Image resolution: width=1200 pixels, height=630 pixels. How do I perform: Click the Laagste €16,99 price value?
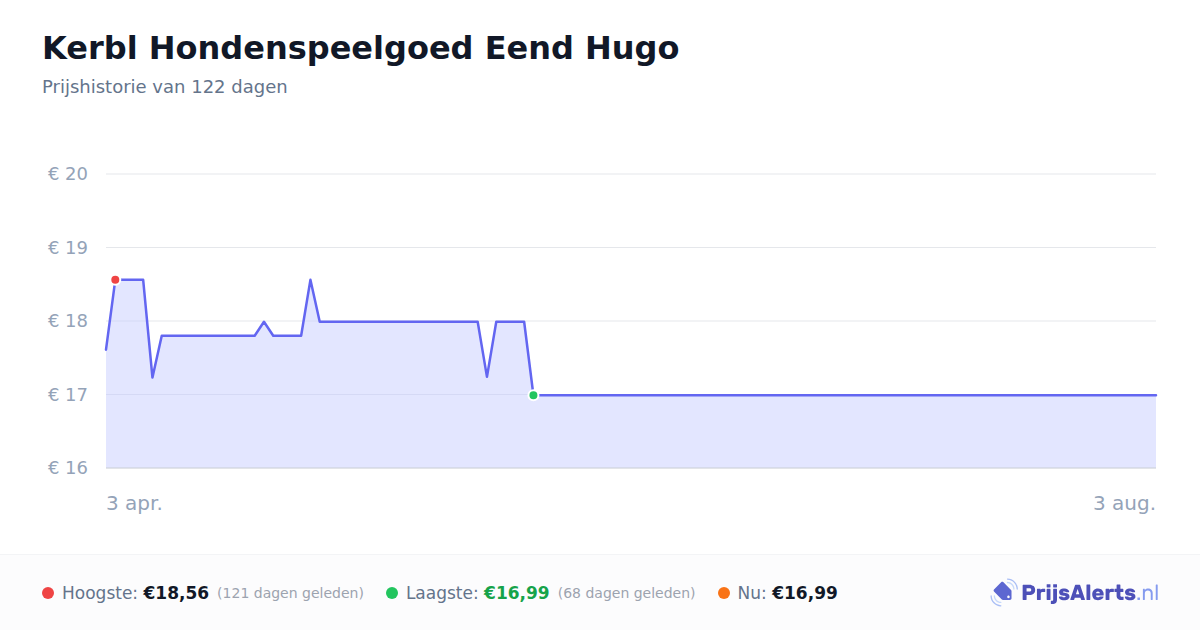(517, 593)
